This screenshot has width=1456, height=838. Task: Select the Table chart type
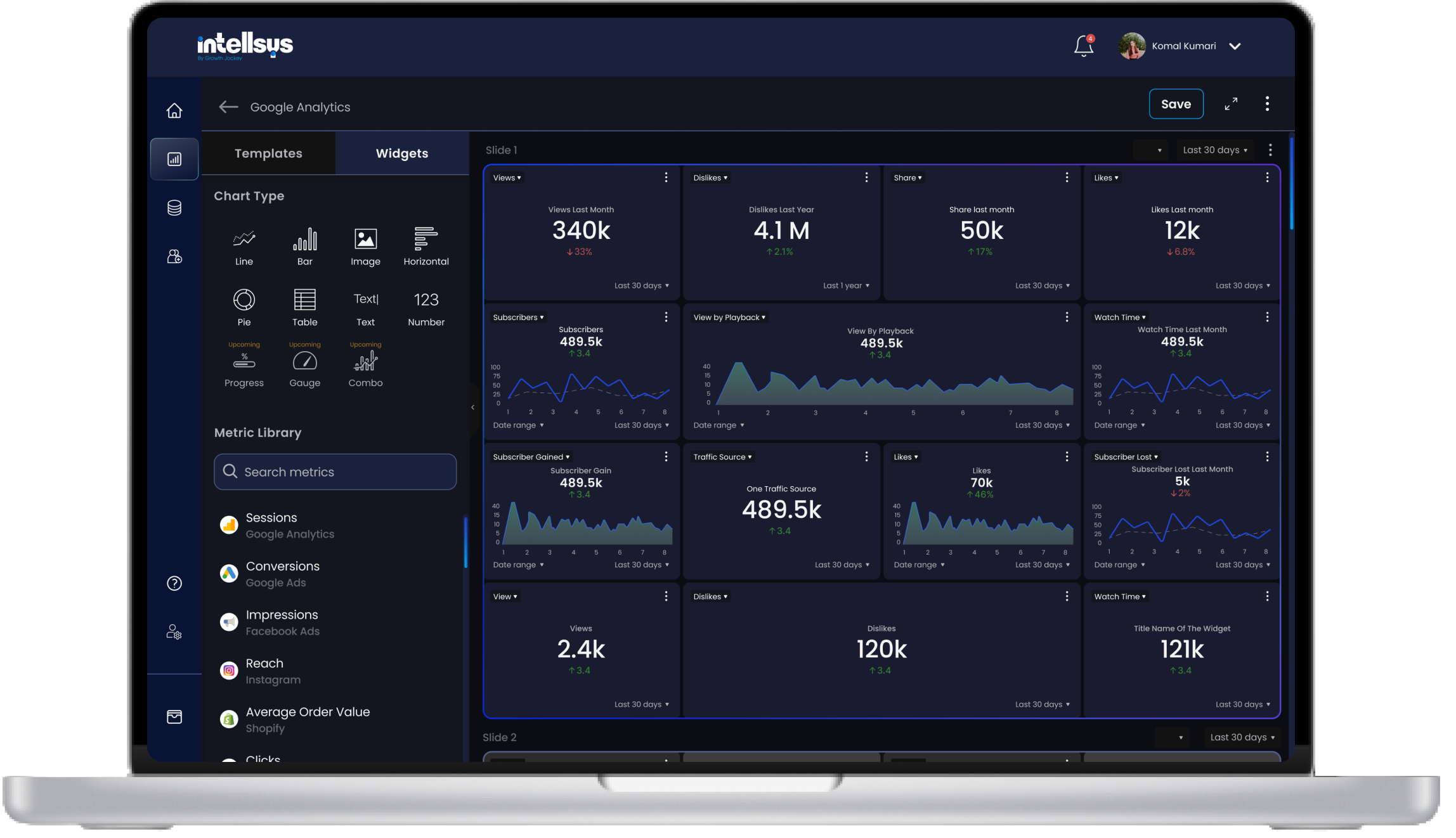(x=305, y=308)
